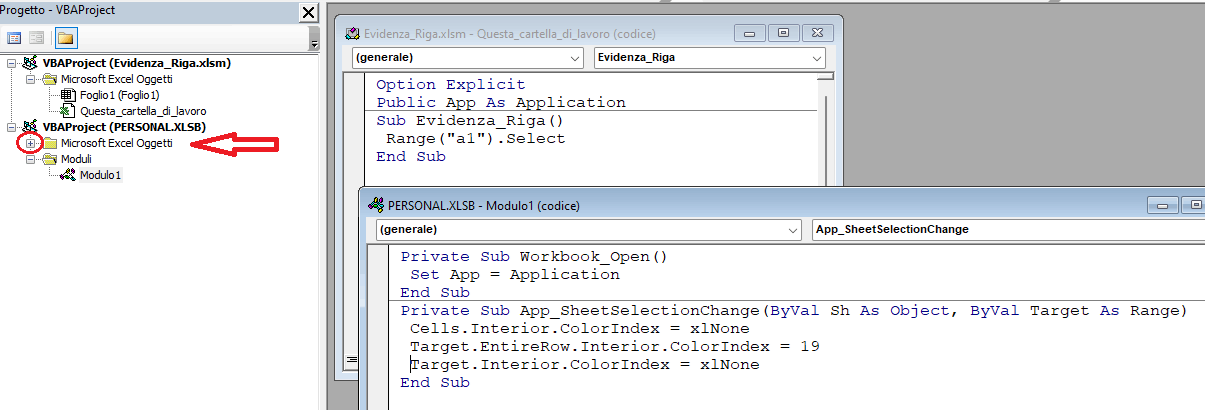This screenshot has width=1205, height=410.
Task: Collapse VBAProject (Evidenza_Riga.xlsm) tree node
Action: point(11,63)
